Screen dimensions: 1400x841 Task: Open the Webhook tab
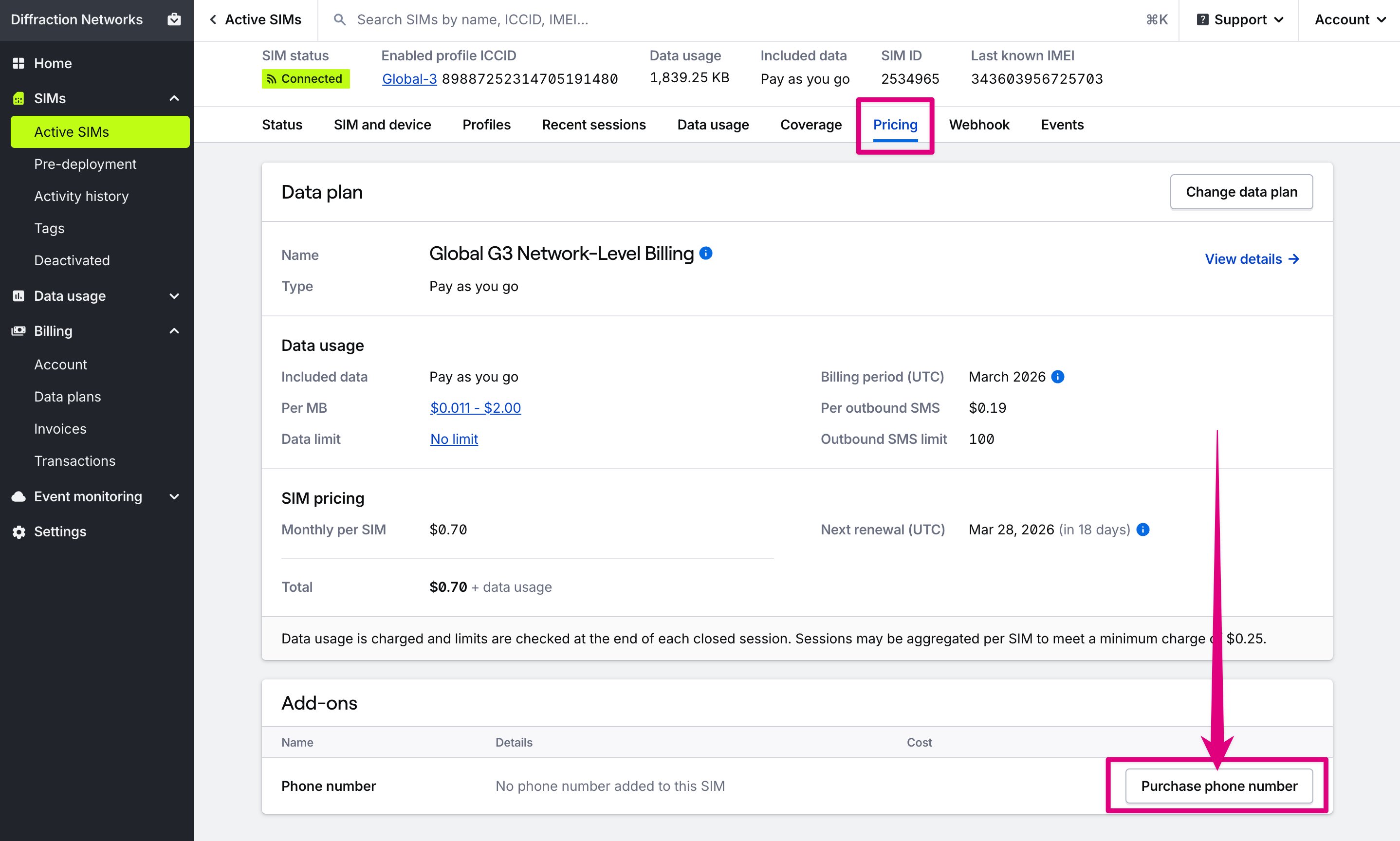click(979, 125)
